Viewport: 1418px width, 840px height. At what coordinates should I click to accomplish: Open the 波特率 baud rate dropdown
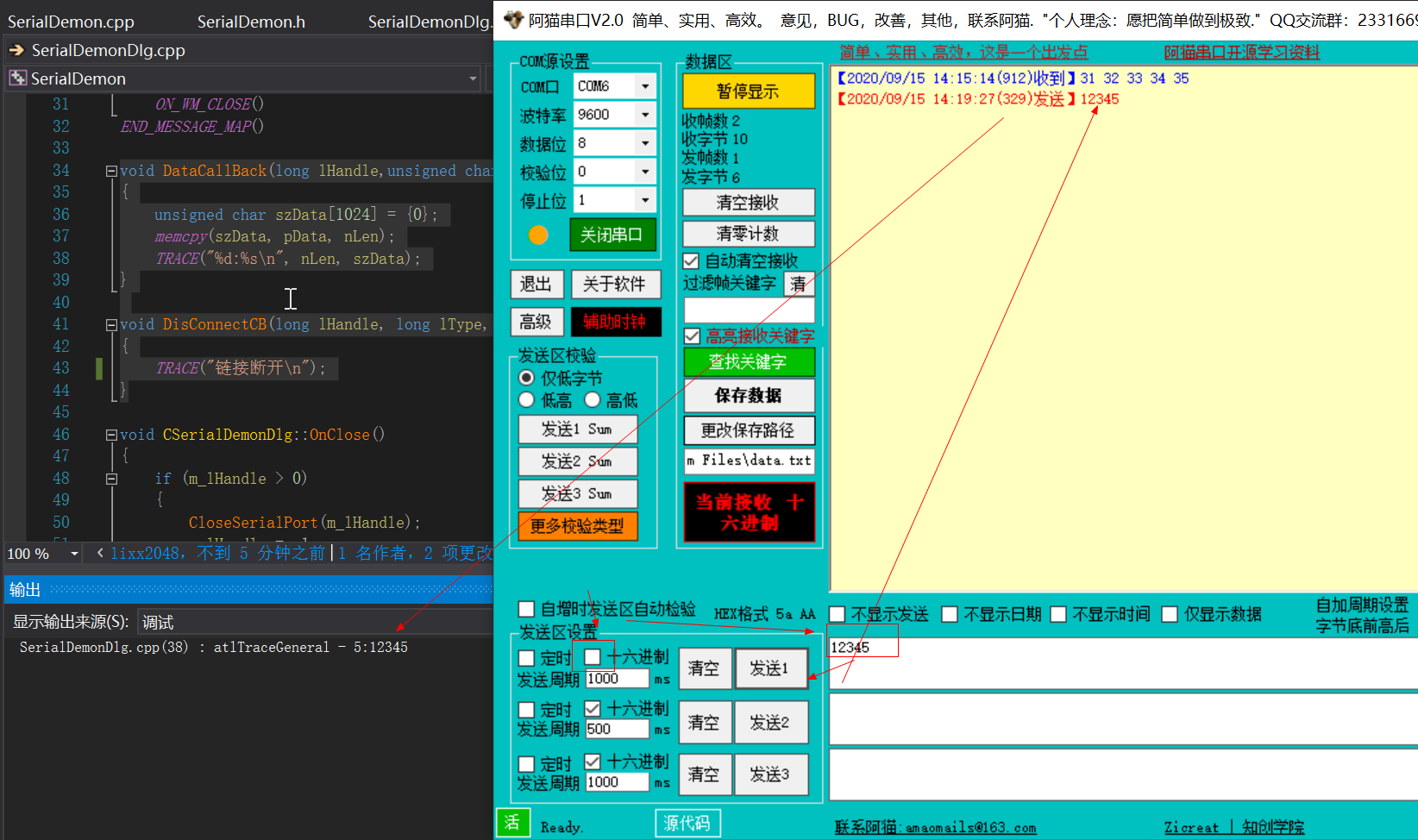(x=645, y=115)
